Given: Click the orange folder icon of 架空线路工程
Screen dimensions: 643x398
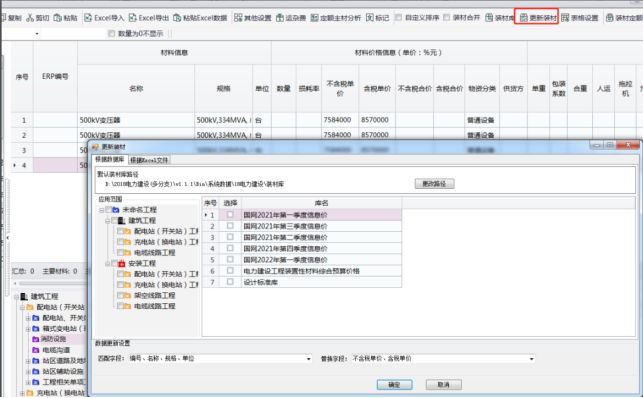Looking at the screenshot, I should click(x=128, y=296).
